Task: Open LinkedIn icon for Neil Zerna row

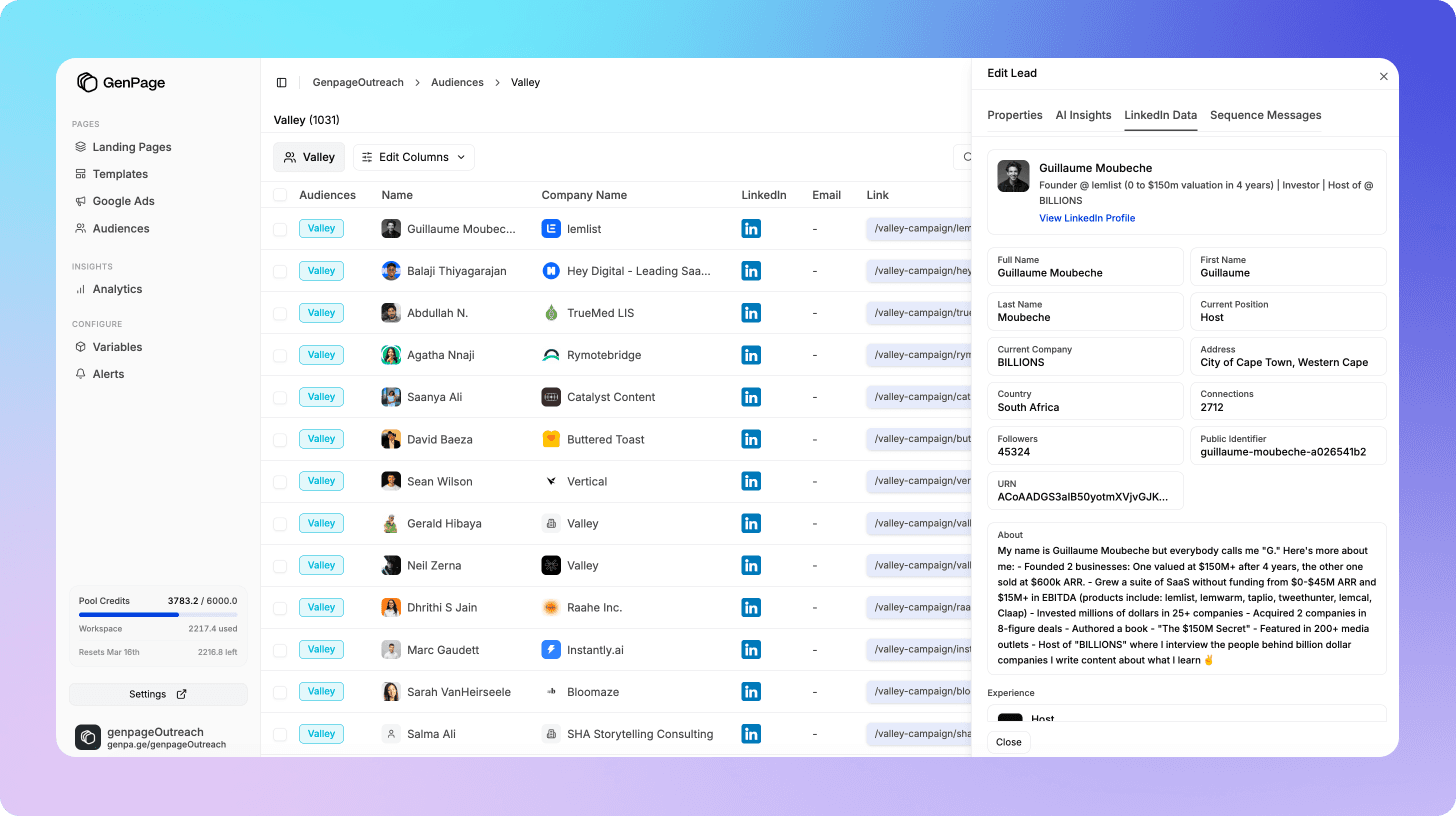Action: pyautogui.click(x=751, y=565)
